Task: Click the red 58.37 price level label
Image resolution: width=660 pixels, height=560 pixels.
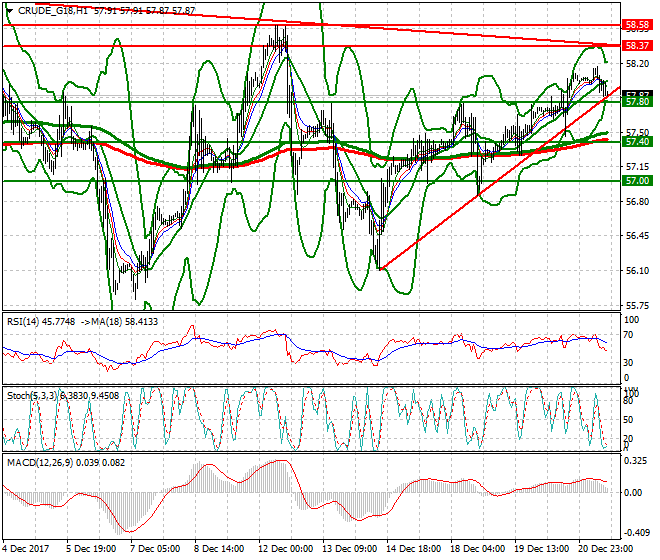Action: point(637,45)
